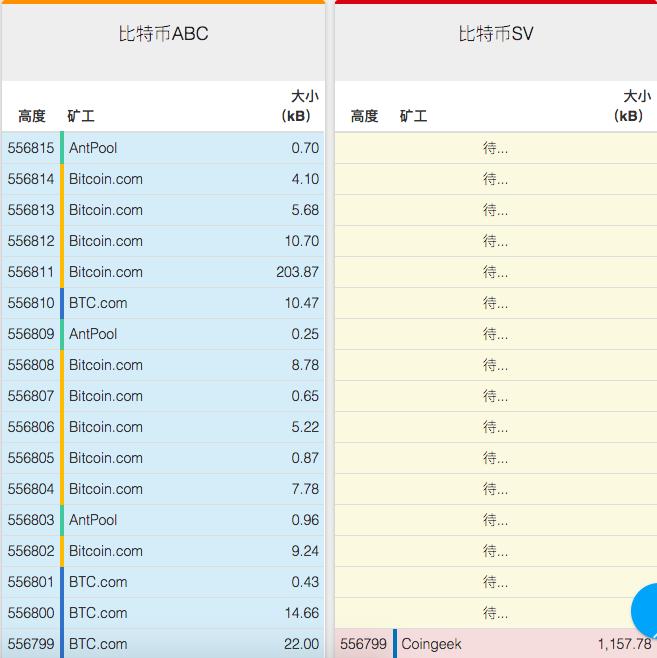Click 高度 column header in 比特币ABC table

(31, 116)
